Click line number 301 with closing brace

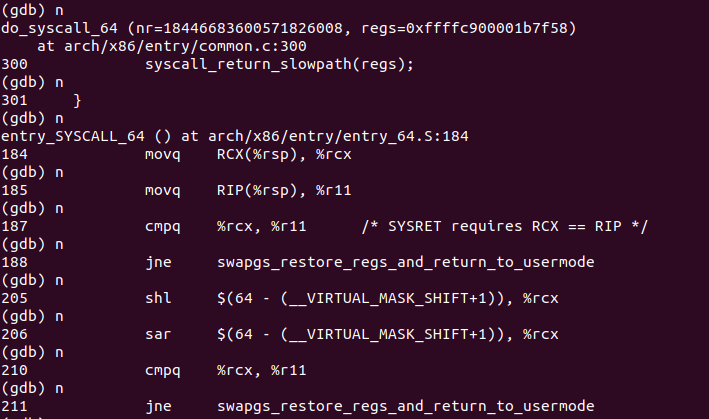(x=16, y=100)
